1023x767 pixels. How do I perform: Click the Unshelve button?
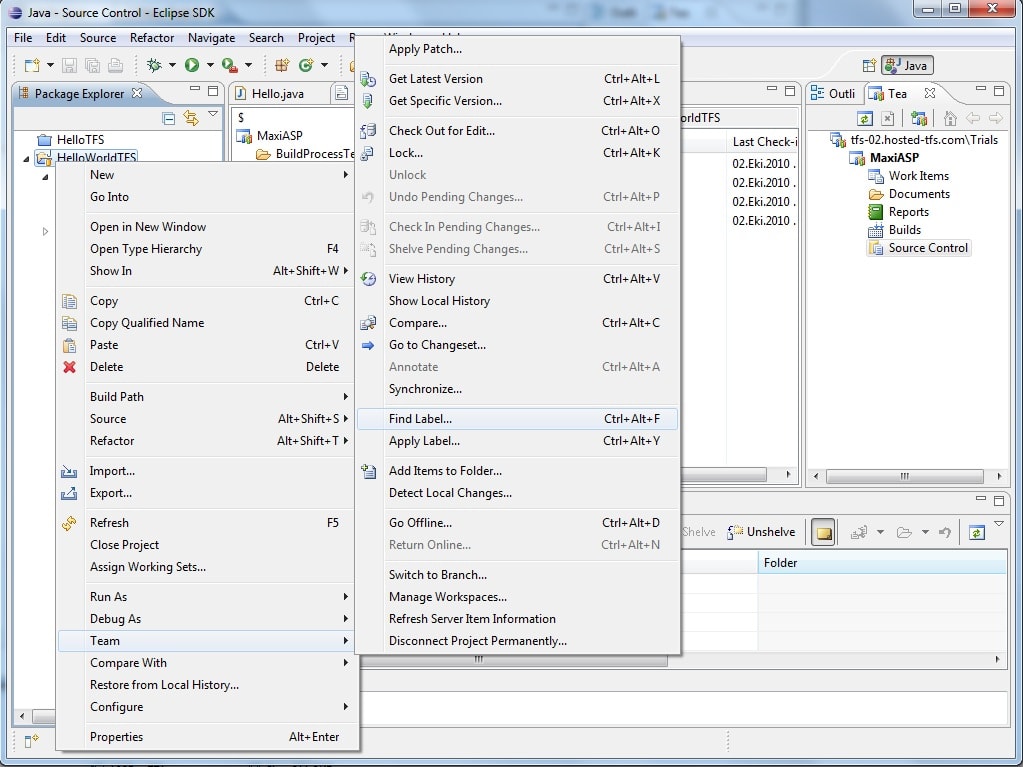pos(761,532)
